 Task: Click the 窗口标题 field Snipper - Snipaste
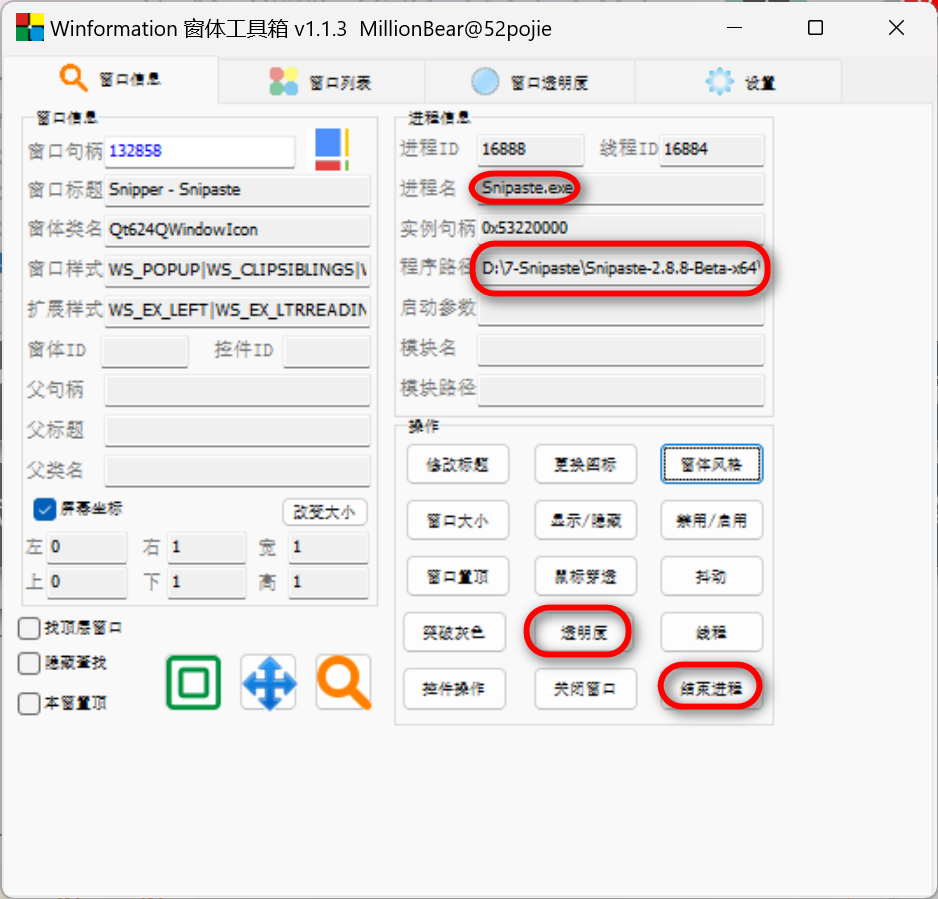tap(237, 190)
